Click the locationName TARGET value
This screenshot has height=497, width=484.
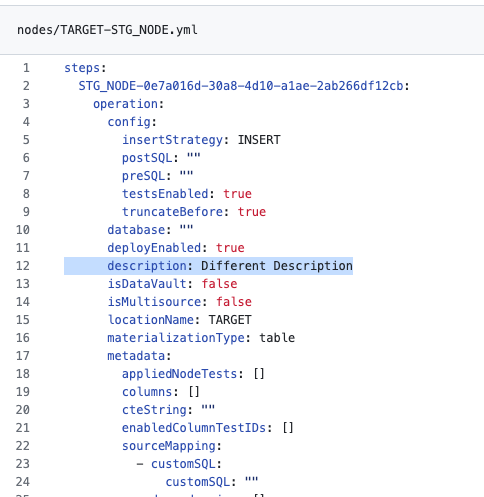click(x=230, y=320)
